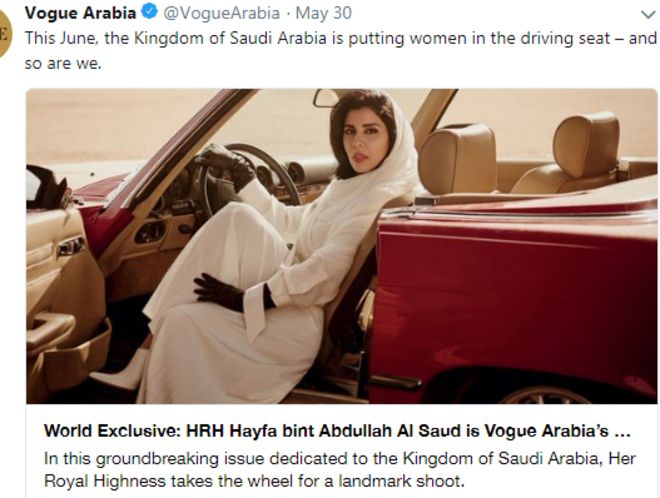Click the blue verified badge
This screenshot has height=498, width=660.
(x=149, y=12)
